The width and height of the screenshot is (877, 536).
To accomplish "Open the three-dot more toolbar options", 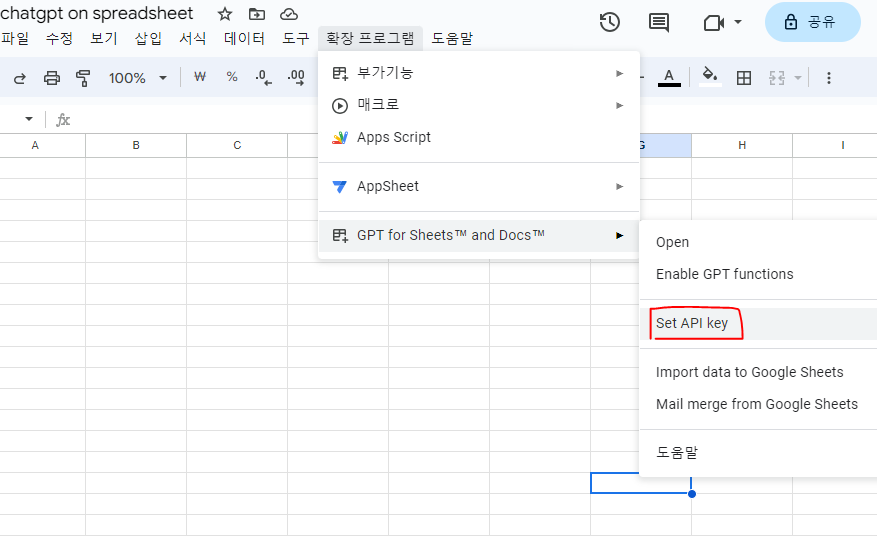I will pos(829,78).
